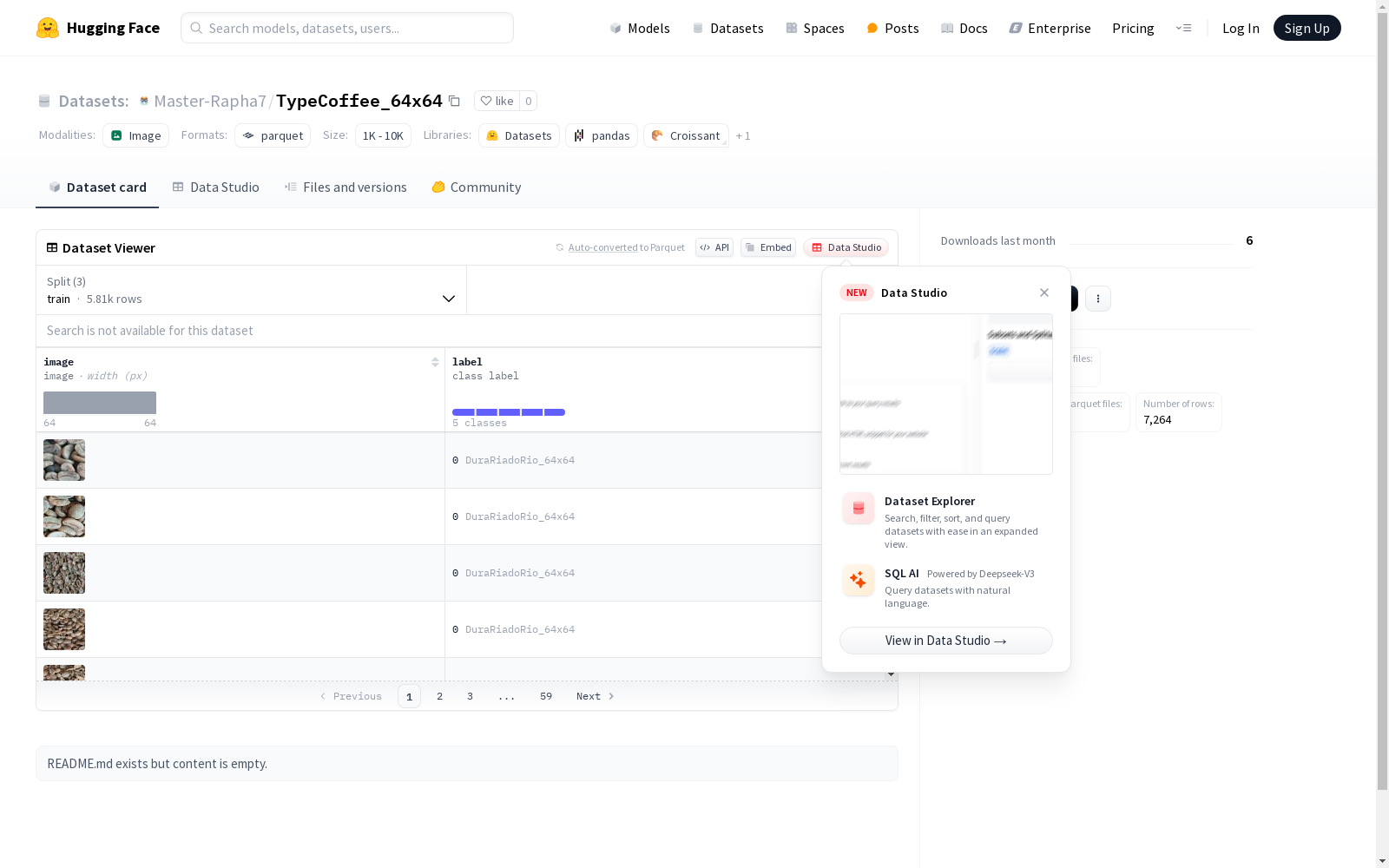This screenshot has width=1389, height=868.
Task: Show the +1 additional libraries
Action: pyautogui.click(x=743, y=135)
